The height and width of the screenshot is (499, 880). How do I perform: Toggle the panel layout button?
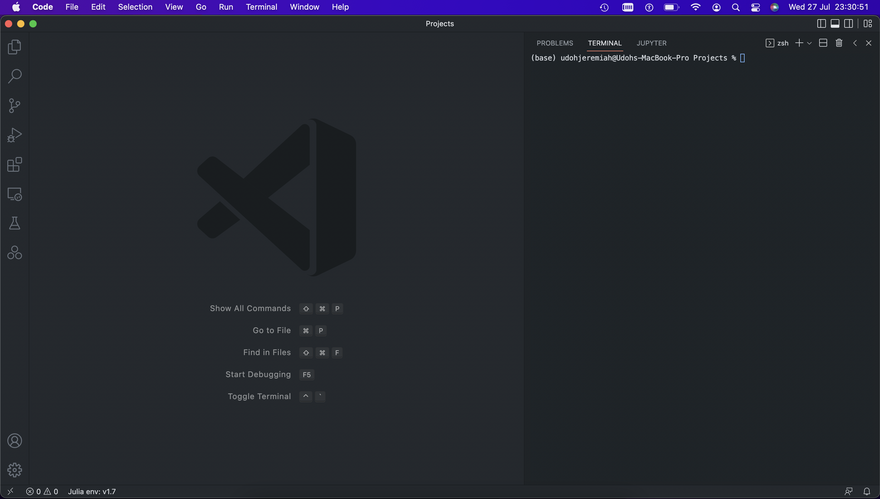(835, 24)
